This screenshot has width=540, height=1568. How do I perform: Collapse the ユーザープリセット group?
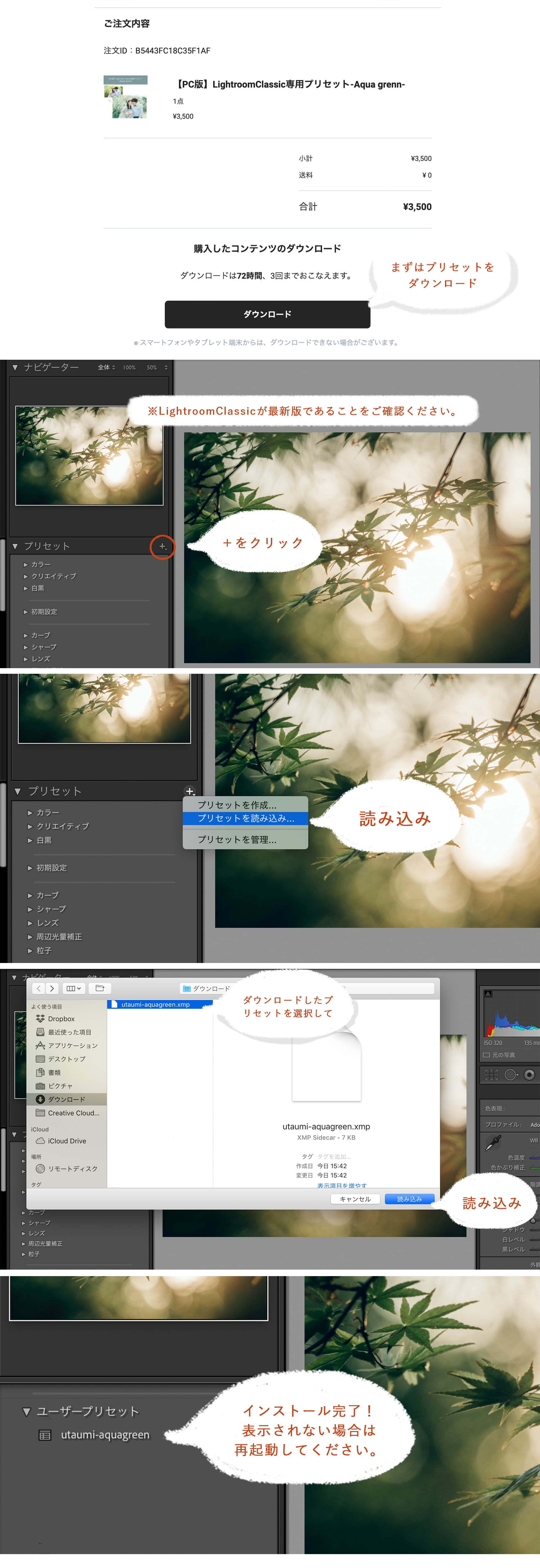click(x=26, y=1412)
